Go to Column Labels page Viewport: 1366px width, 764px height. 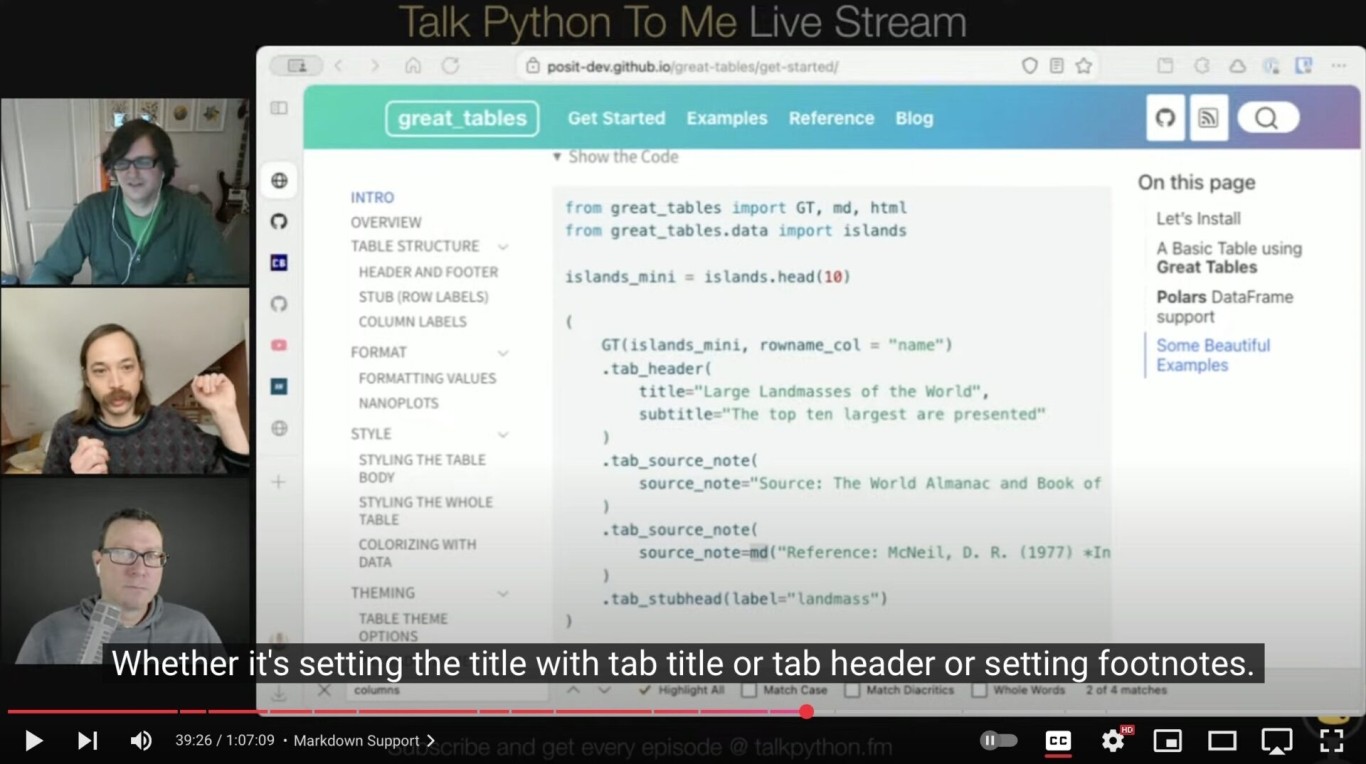[413, 322]
